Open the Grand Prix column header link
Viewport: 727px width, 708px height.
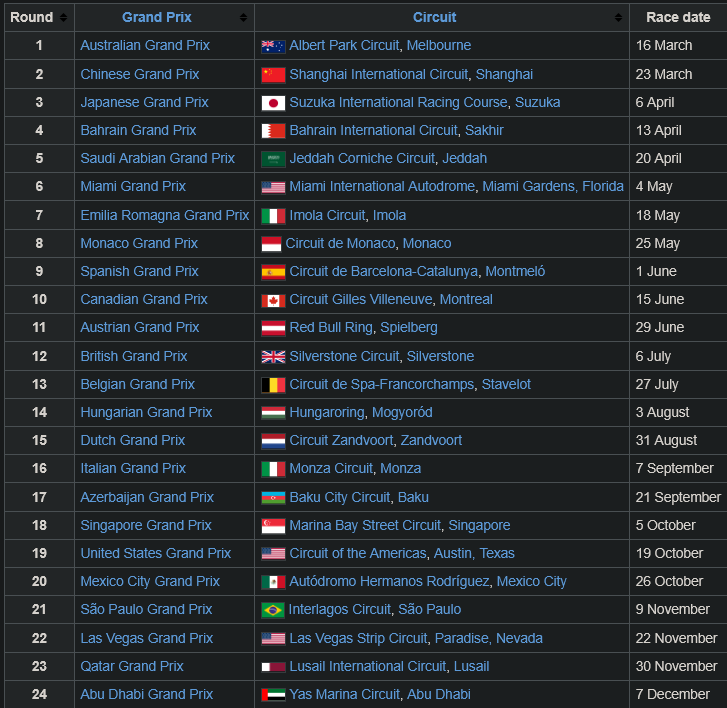pos(157,18)
